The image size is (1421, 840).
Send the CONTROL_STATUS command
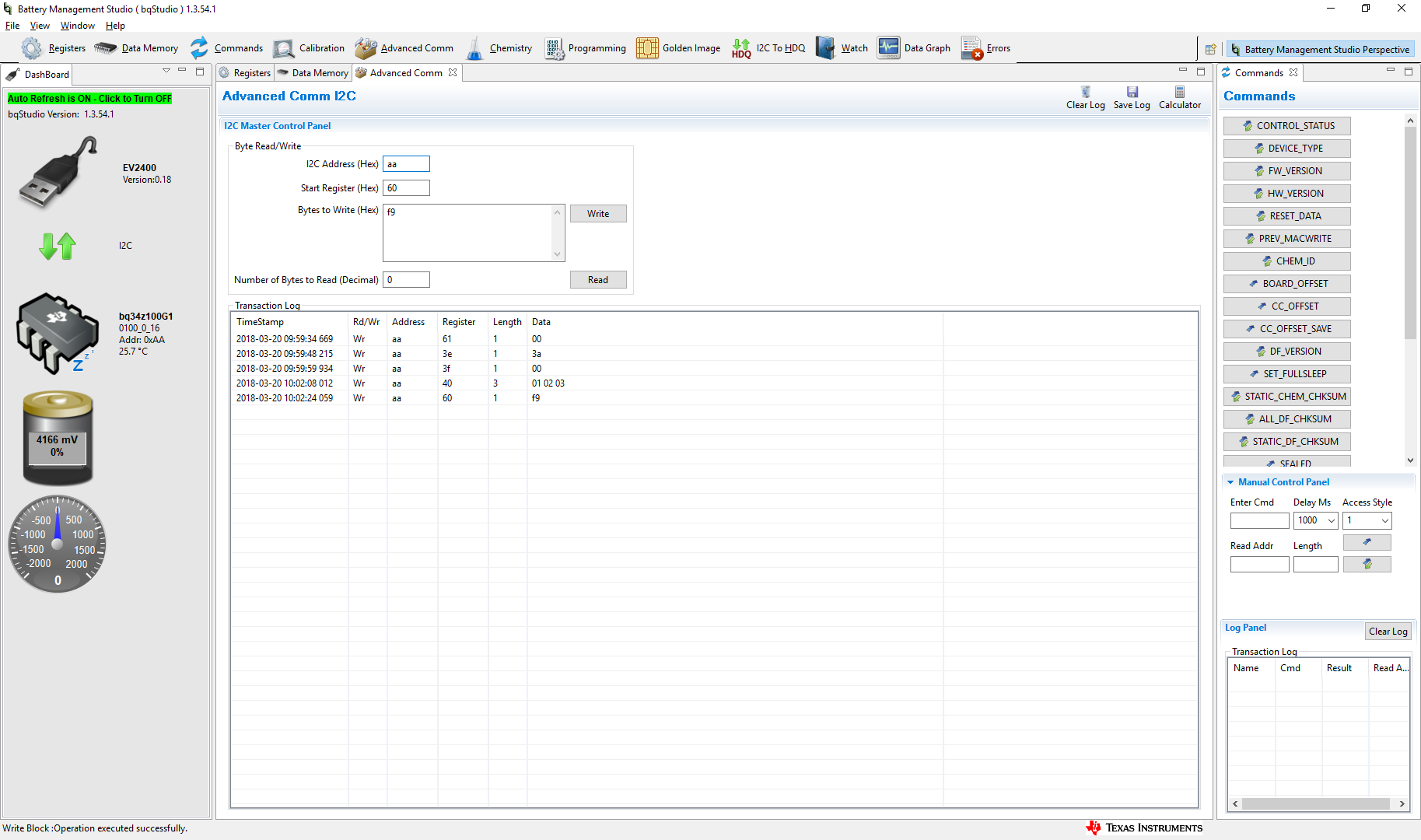1287,126
